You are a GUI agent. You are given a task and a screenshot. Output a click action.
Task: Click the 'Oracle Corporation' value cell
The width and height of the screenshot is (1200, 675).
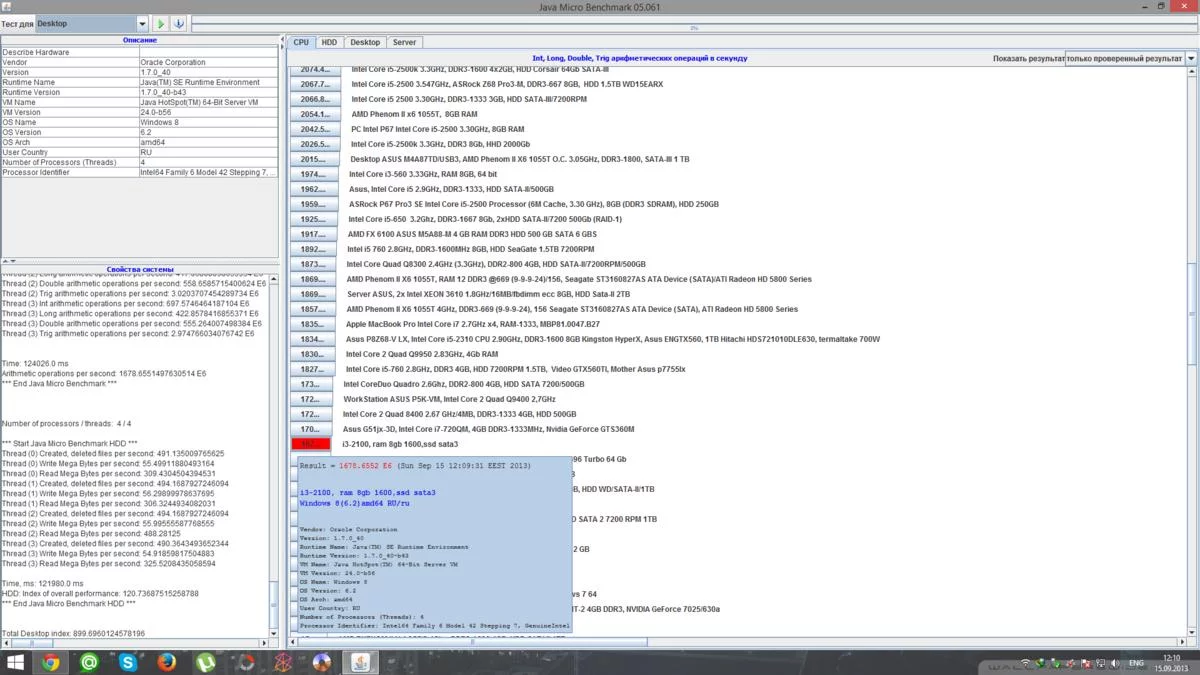[209, 62]
